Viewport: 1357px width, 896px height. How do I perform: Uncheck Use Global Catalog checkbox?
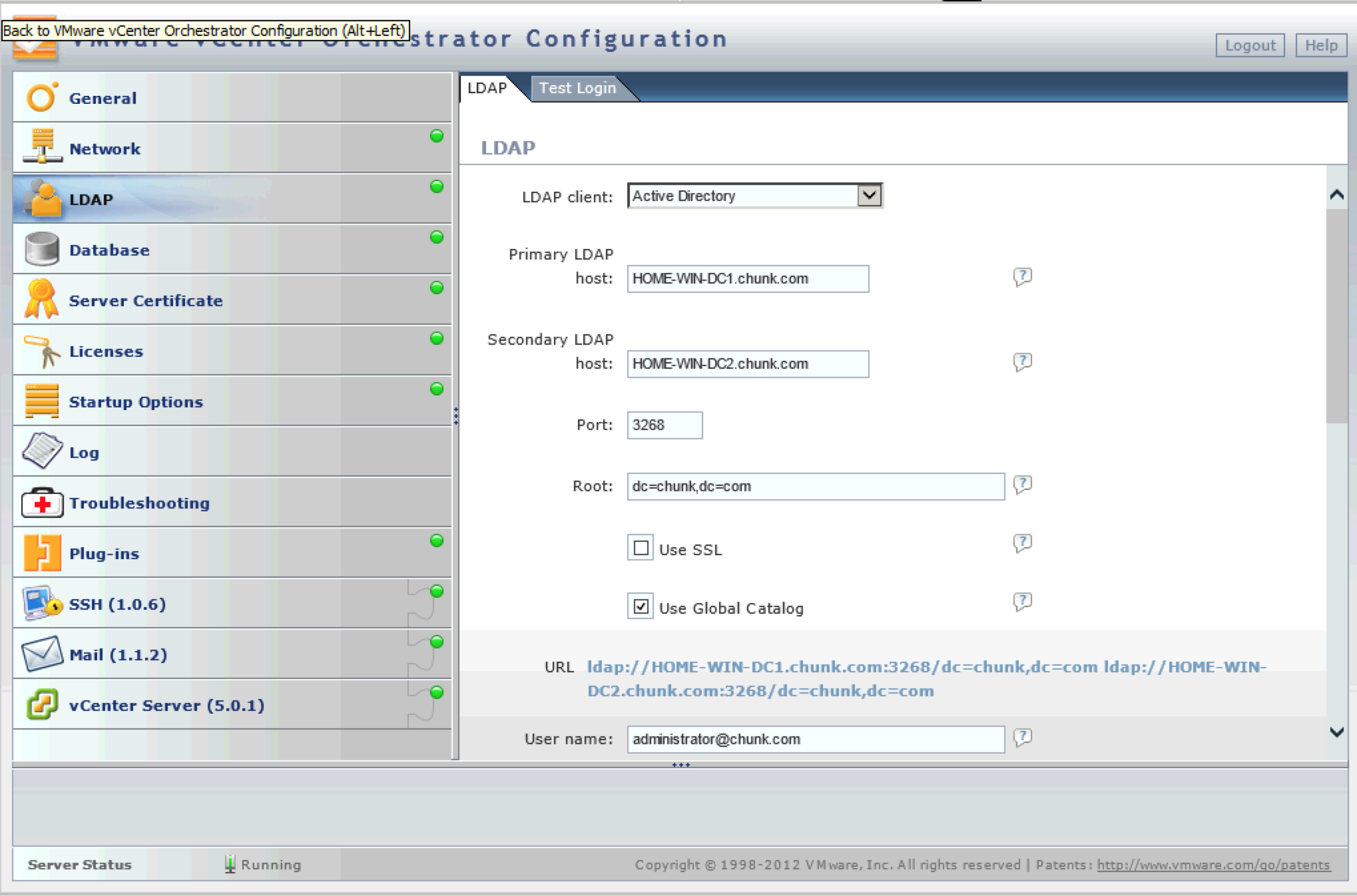pyautogui.click(x=641, y=606)
